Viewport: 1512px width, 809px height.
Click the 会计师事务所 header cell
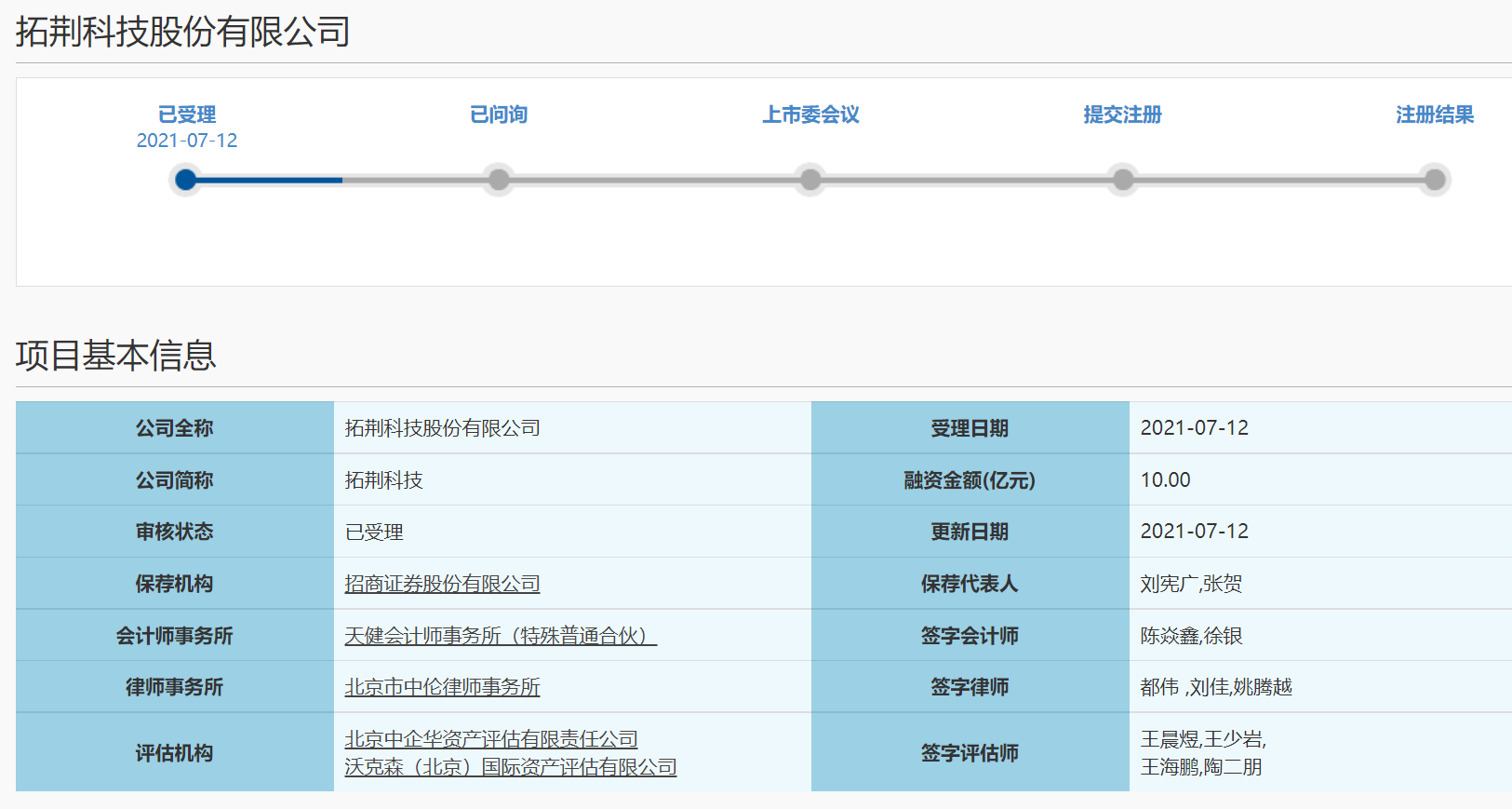click(175, 636)
